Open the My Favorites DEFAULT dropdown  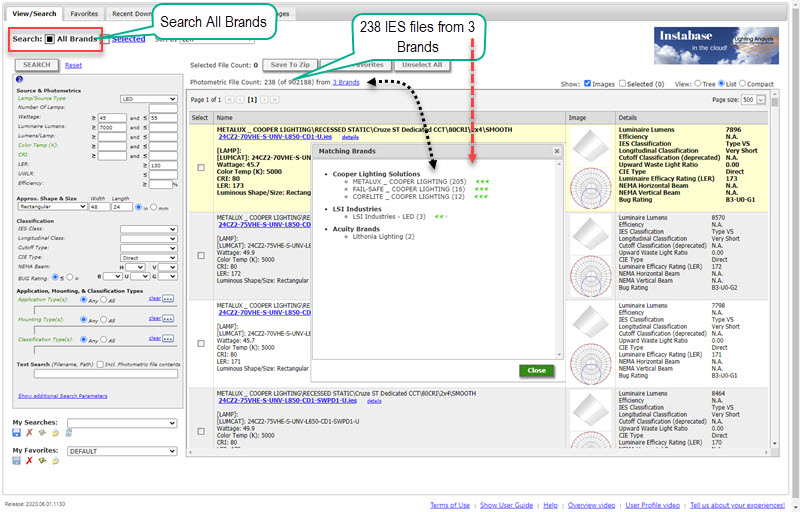[x=122, y=451]
